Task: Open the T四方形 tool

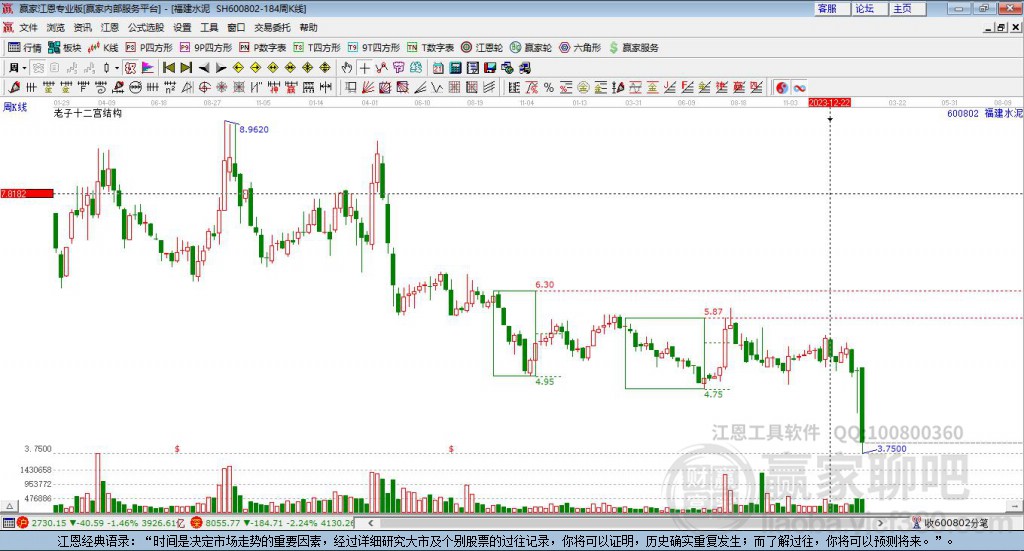Action: pyautogui.click(x=317, y=48)
